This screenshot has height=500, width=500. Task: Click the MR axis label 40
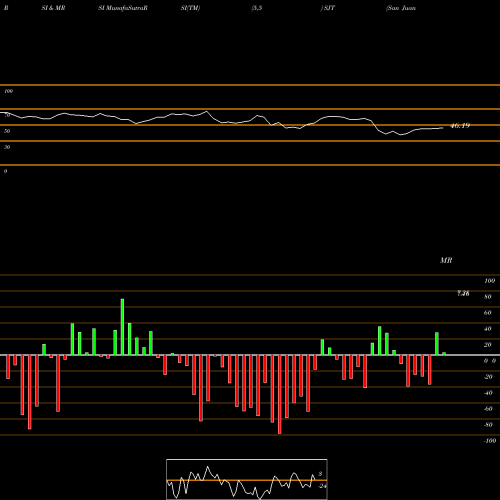click(x=488, y=329)
